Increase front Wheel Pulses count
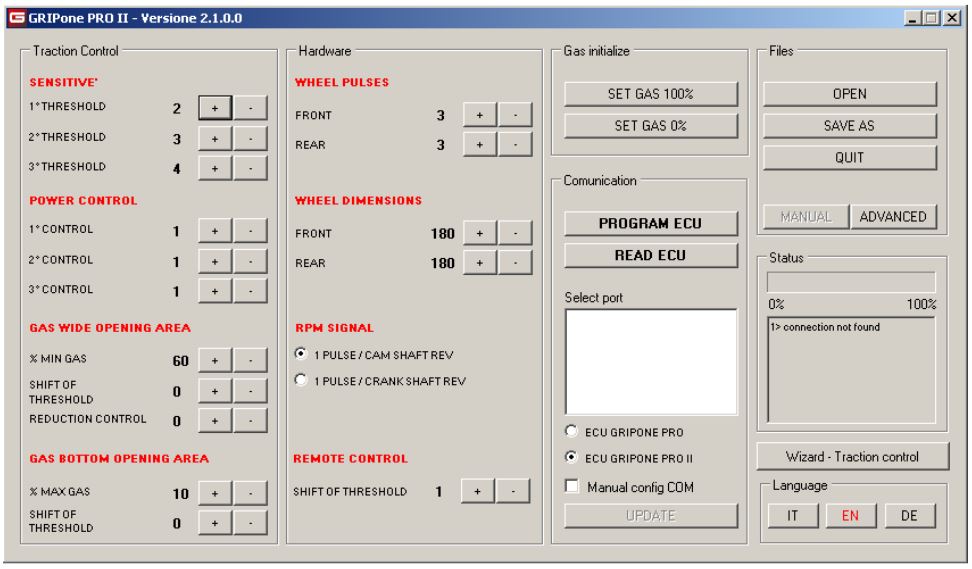This screenshot has height=569, width=972. click(480, 115)
